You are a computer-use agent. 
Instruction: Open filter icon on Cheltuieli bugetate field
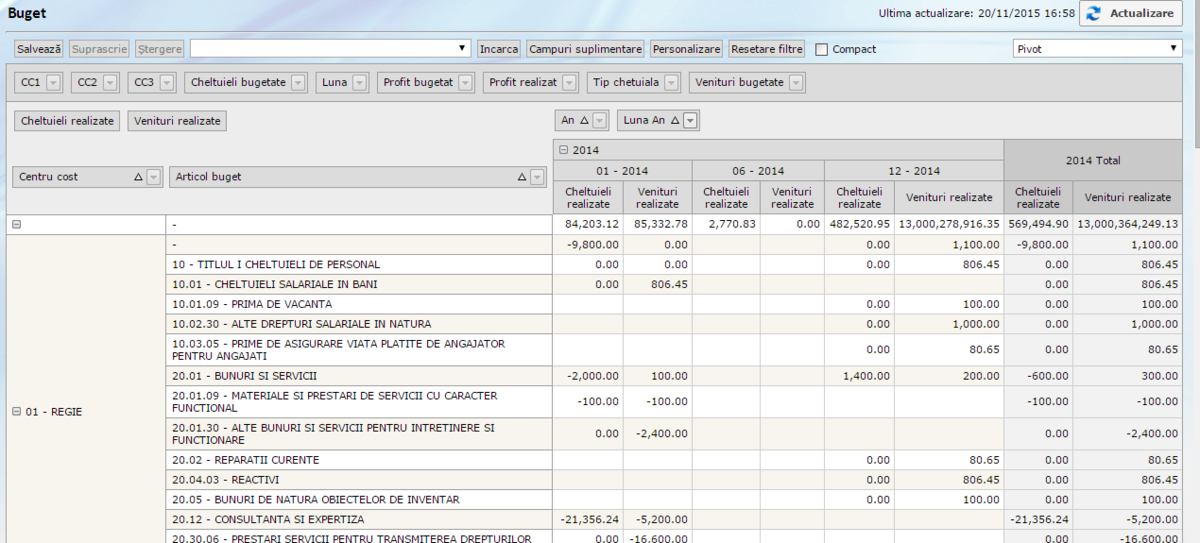coord(298,83)
